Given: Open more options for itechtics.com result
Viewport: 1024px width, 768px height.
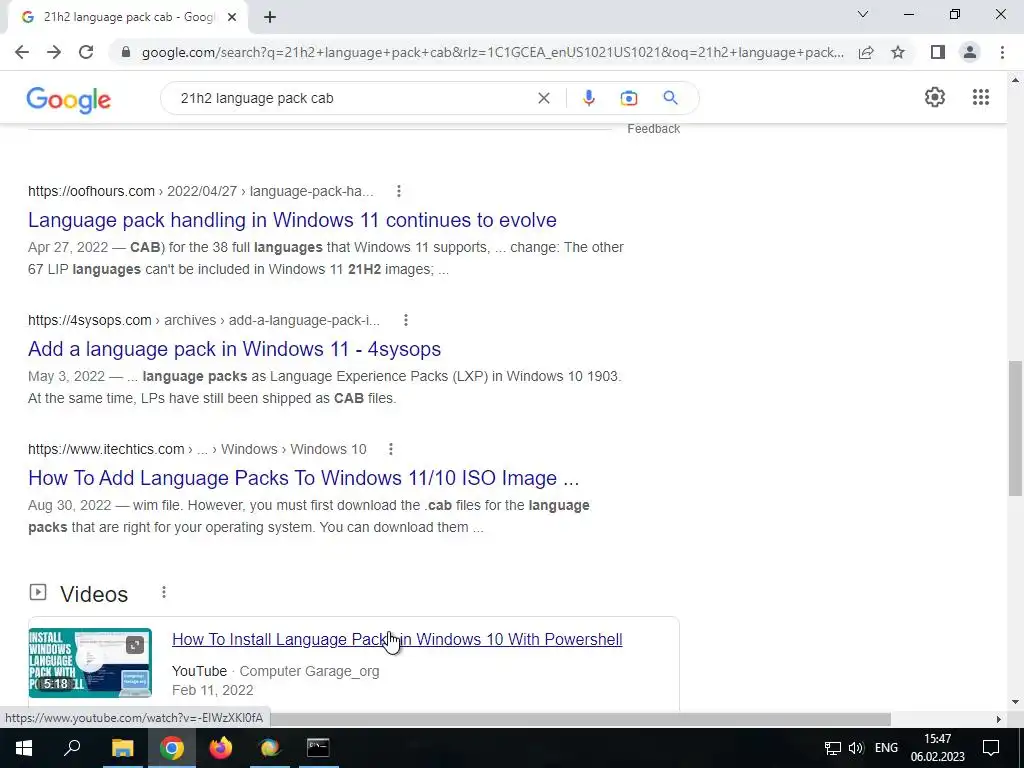Looking at the screenshot, I should pyautogui.click(x=391, y=449).
